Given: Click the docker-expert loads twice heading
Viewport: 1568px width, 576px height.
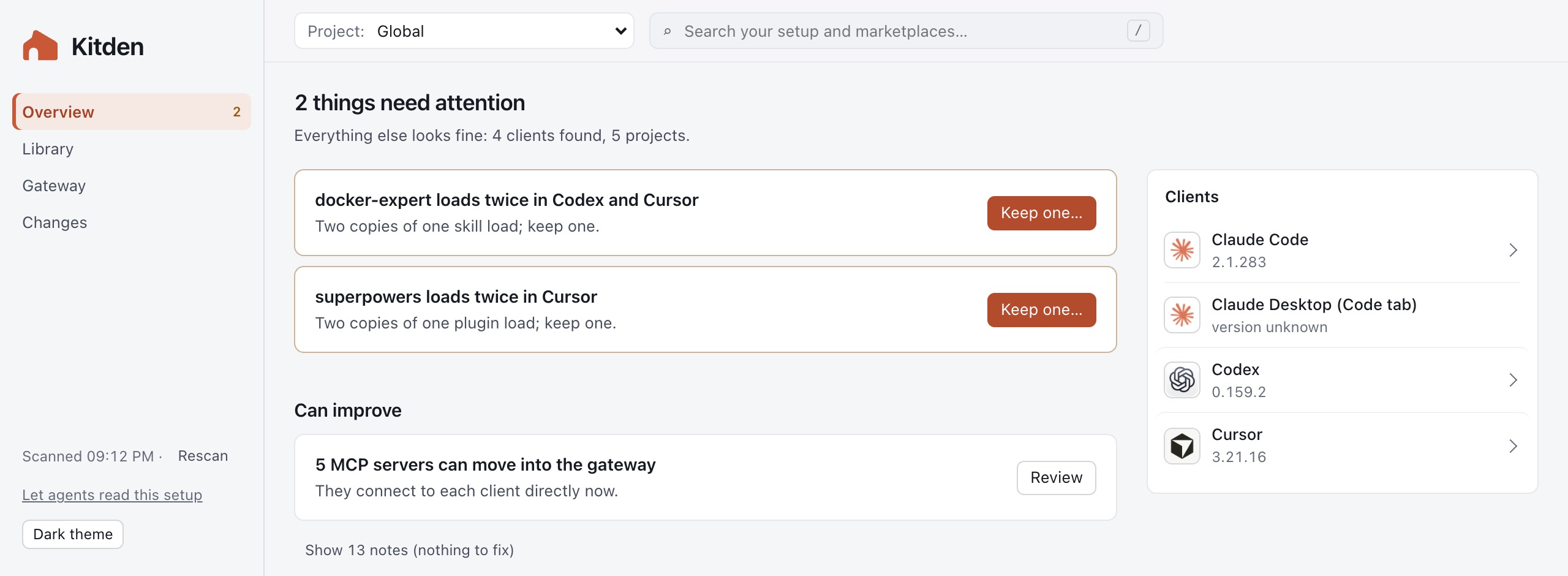Looking at the screenshot, I should [507, 200].
